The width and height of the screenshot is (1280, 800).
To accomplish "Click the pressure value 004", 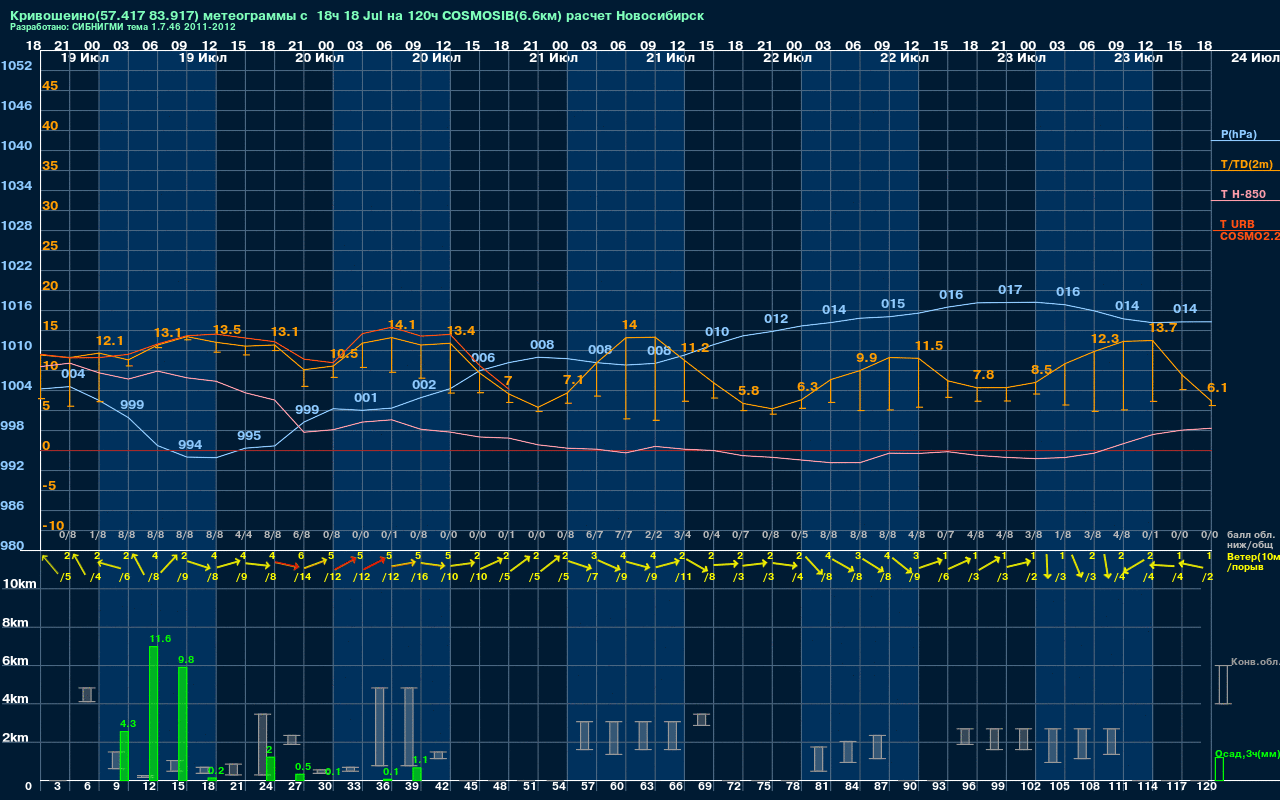I will click(x=73, y=374).
